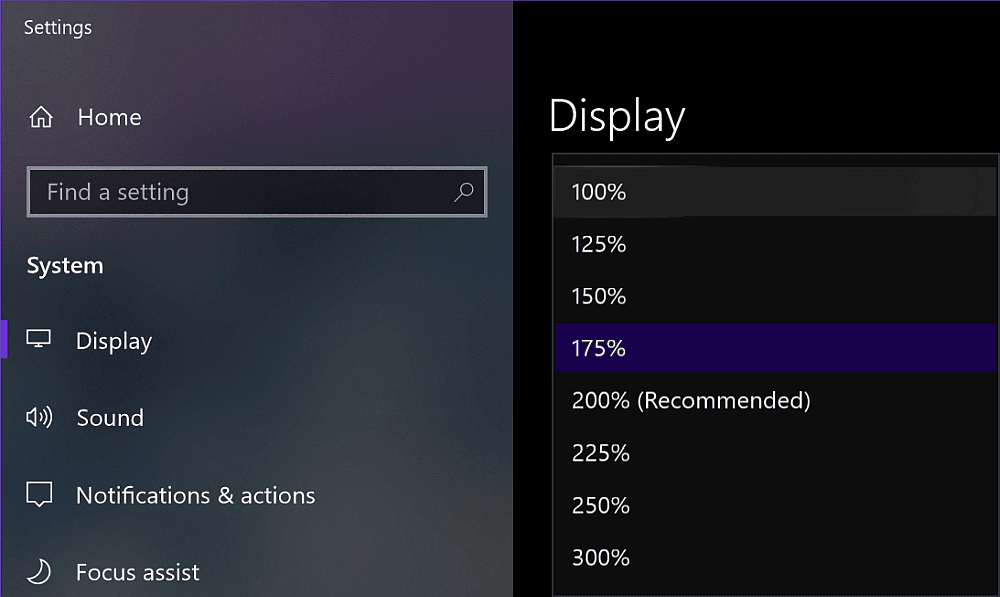Image resolution: width=1000 pixels, height=597 pixels.
Task: Click the magnifier search icon
Action: pos(464,192)
